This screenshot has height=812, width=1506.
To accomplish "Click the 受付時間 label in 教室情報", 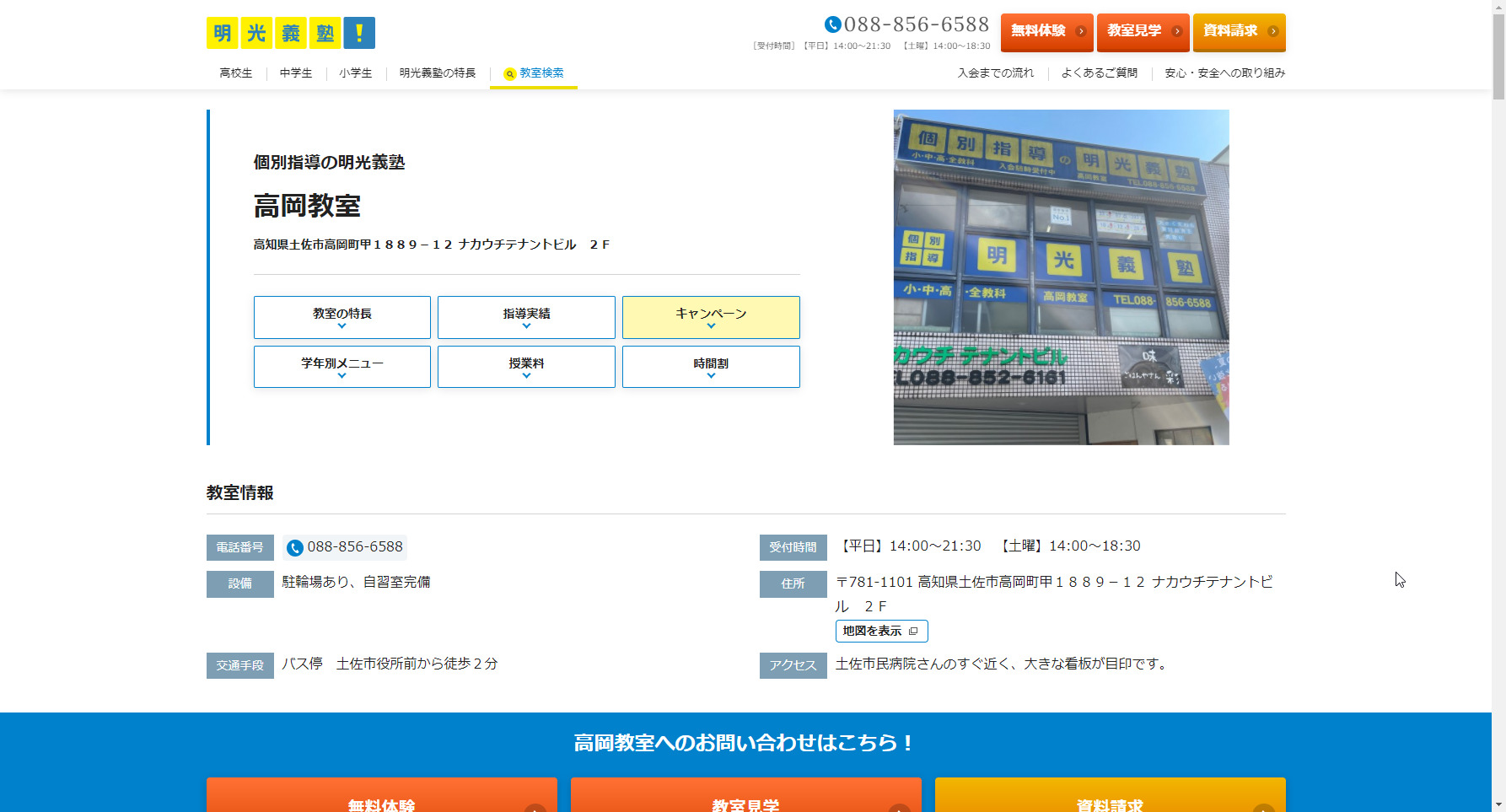I will (793, 548).
